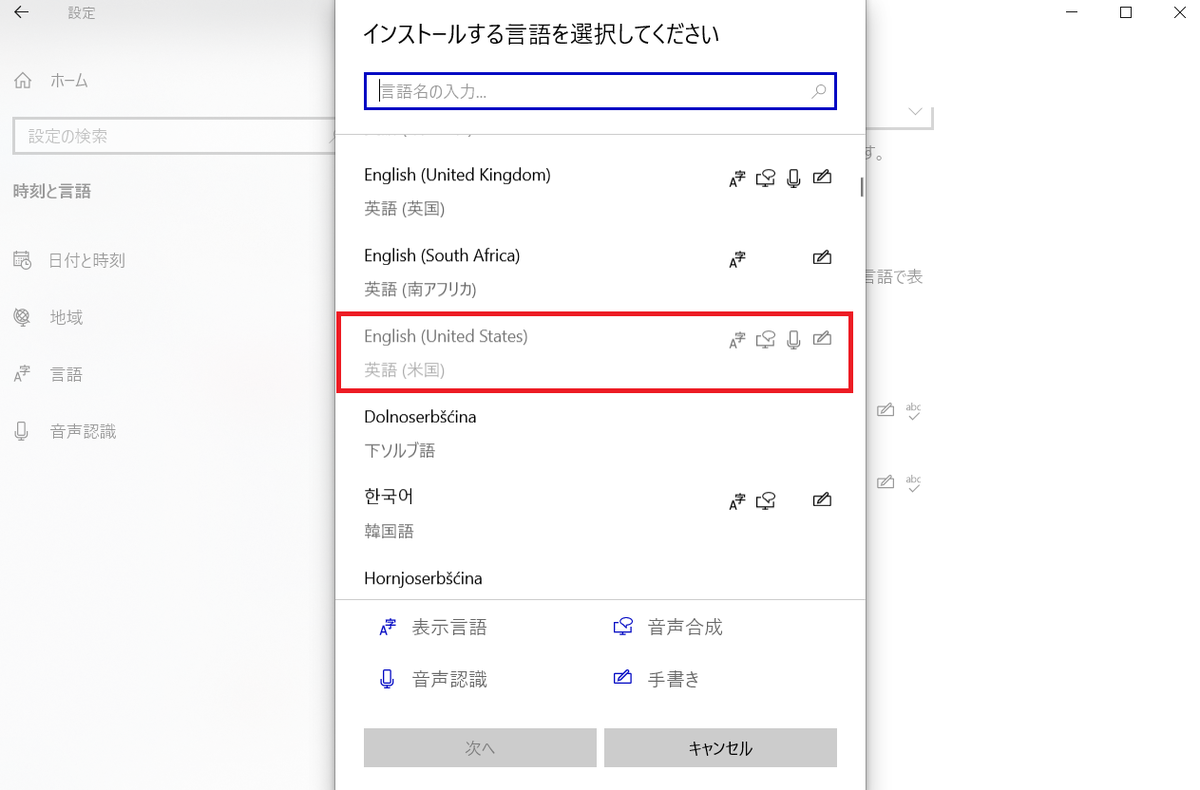Click the microphone icon for English (United Kingdom)
This screenshot has height=790, width=1200.
(x=794, y=178)
